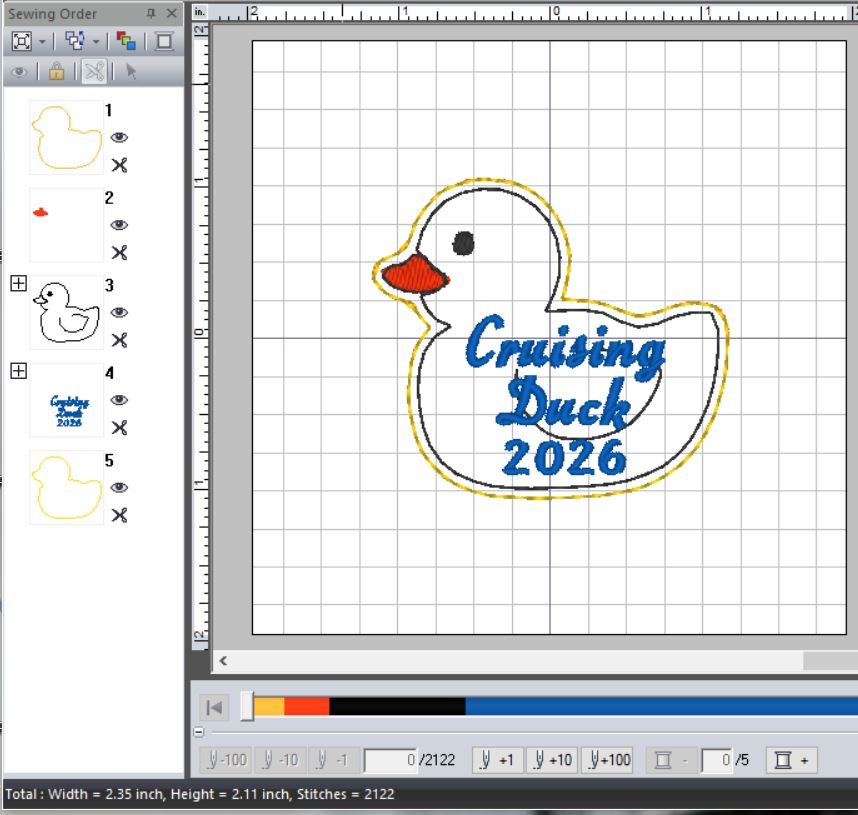Expand sewing item 4 text group

[x=17, y=372]
